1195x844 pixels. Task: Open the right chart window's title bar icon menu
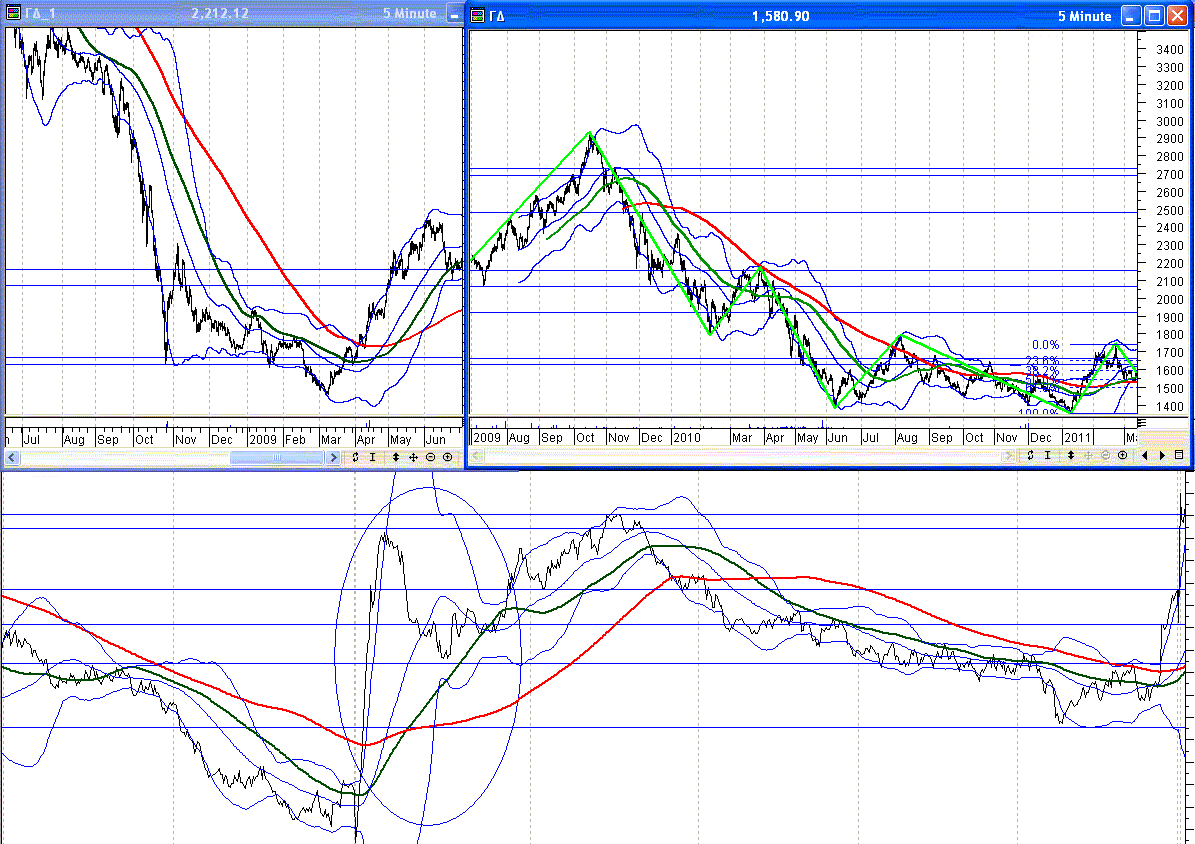click(479, 16)
